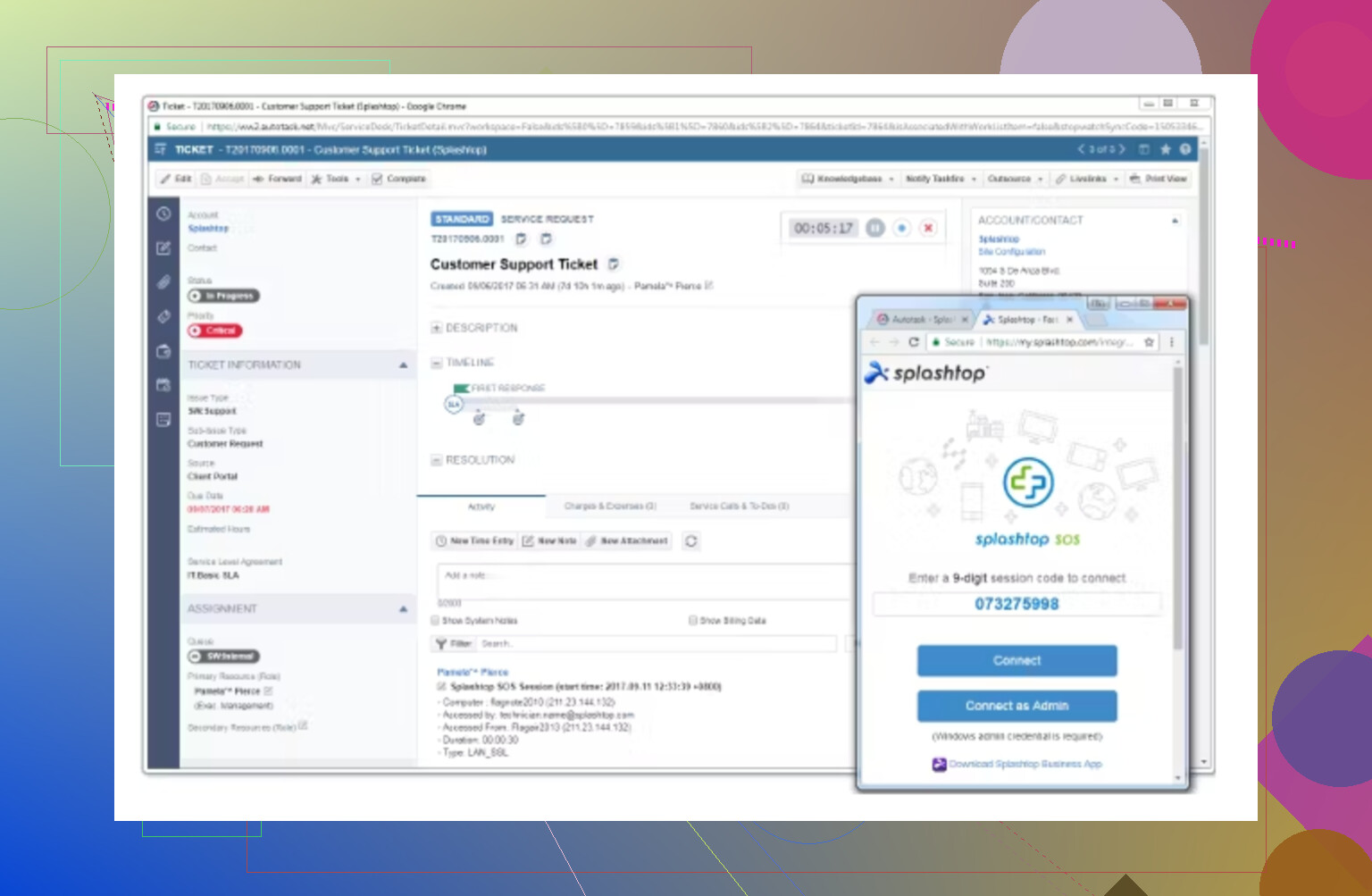Pause the ticket stopwatch timer

875,228
